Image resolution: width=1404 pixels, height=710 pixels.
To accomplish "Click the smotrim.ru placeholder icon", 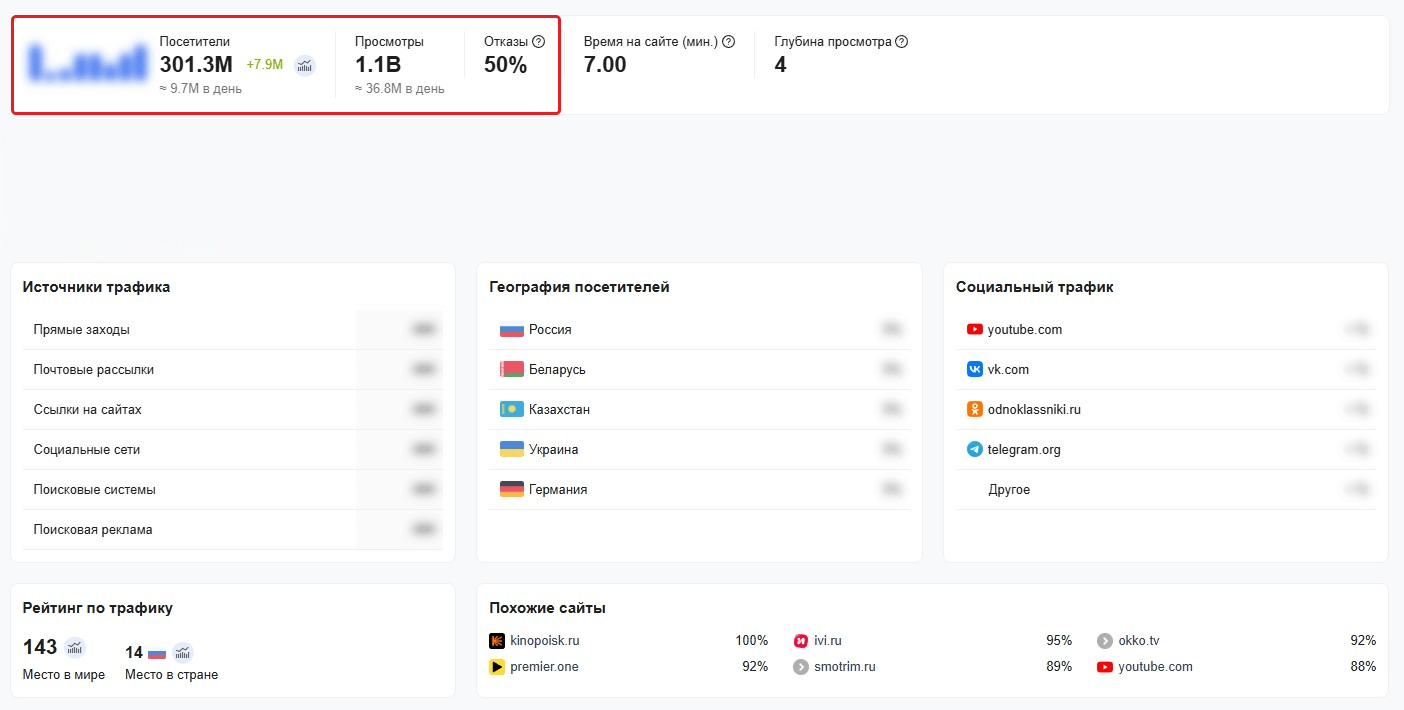I will pyautogui.click(x=801, y=667).
